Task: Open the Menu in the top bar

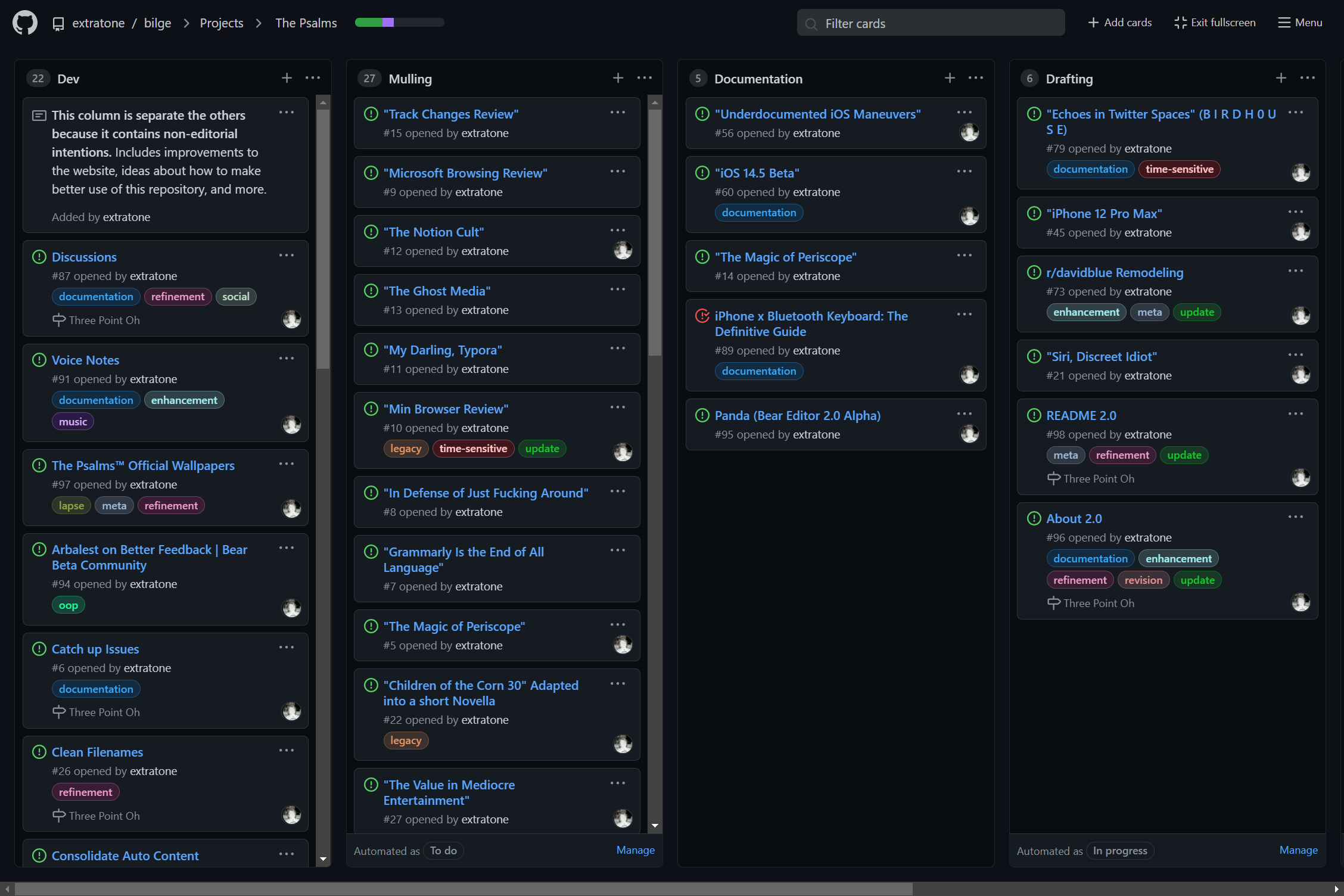Action: [x=1300, y=23]
